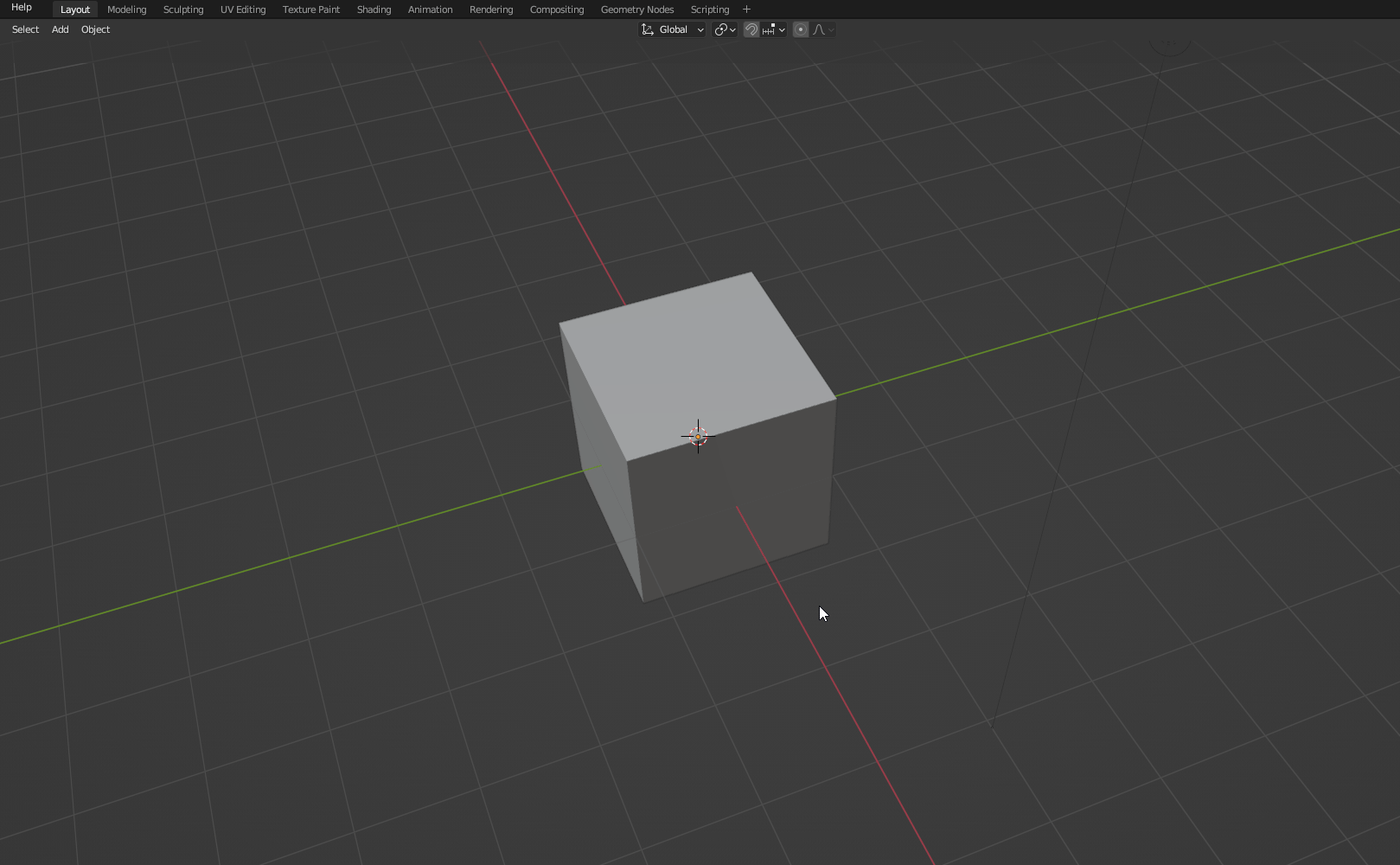Open the Add menu in viewport header

tap(60, 29)
